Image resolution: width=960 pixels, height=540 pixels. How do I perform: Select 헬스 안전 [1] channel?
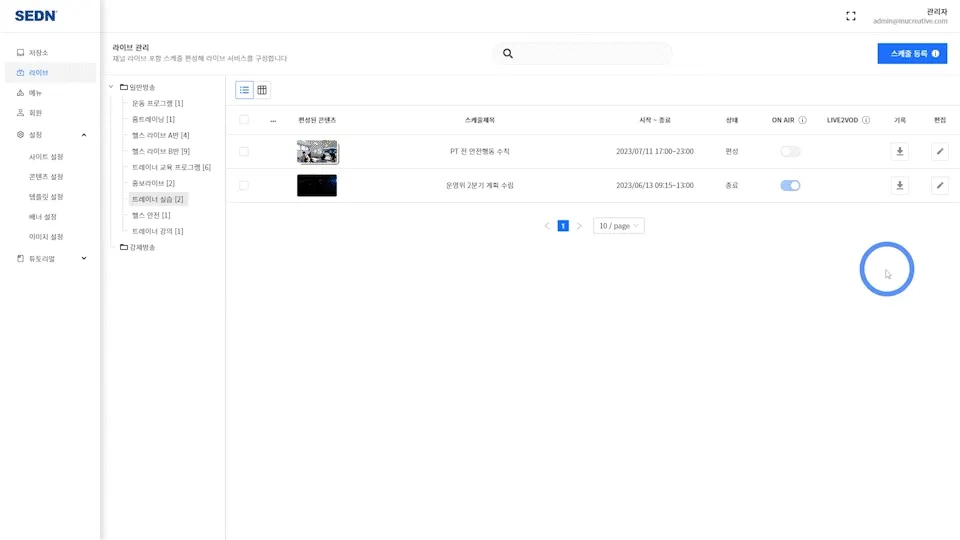(x=151, y=215)
